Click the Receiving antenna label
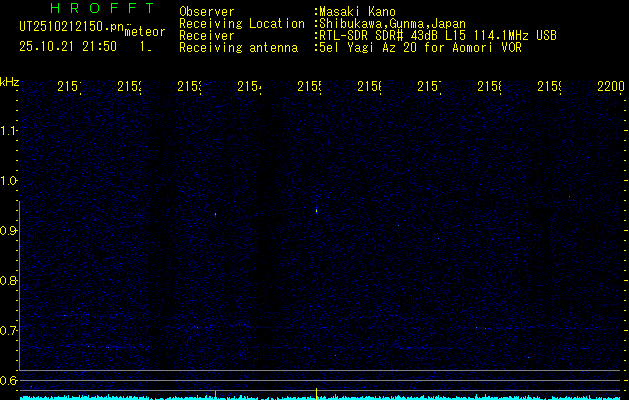The height and width of the screenshot is (400, 629). point(238,48)
